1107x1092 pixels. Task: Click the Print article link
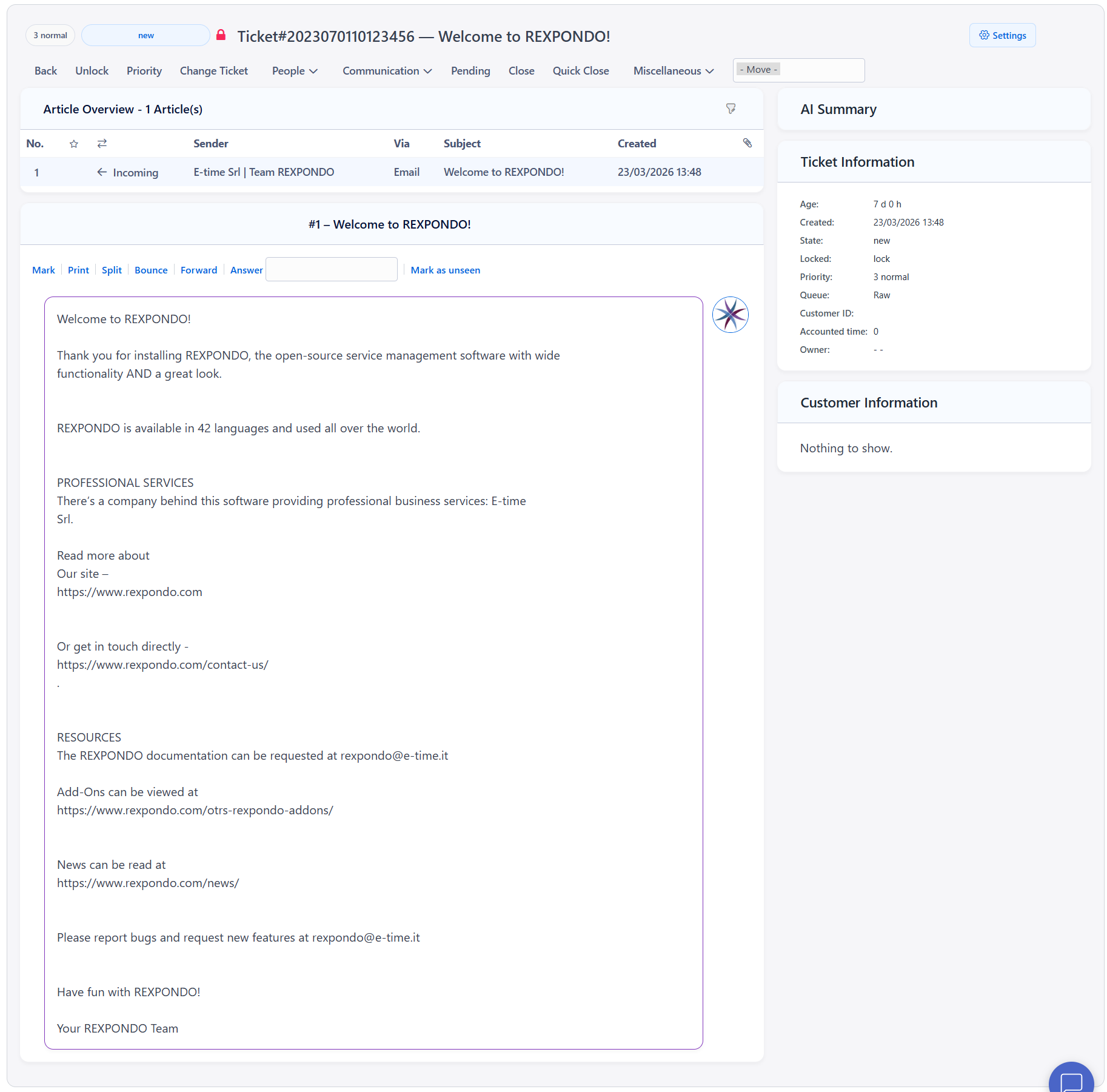(x=78, y=270)
